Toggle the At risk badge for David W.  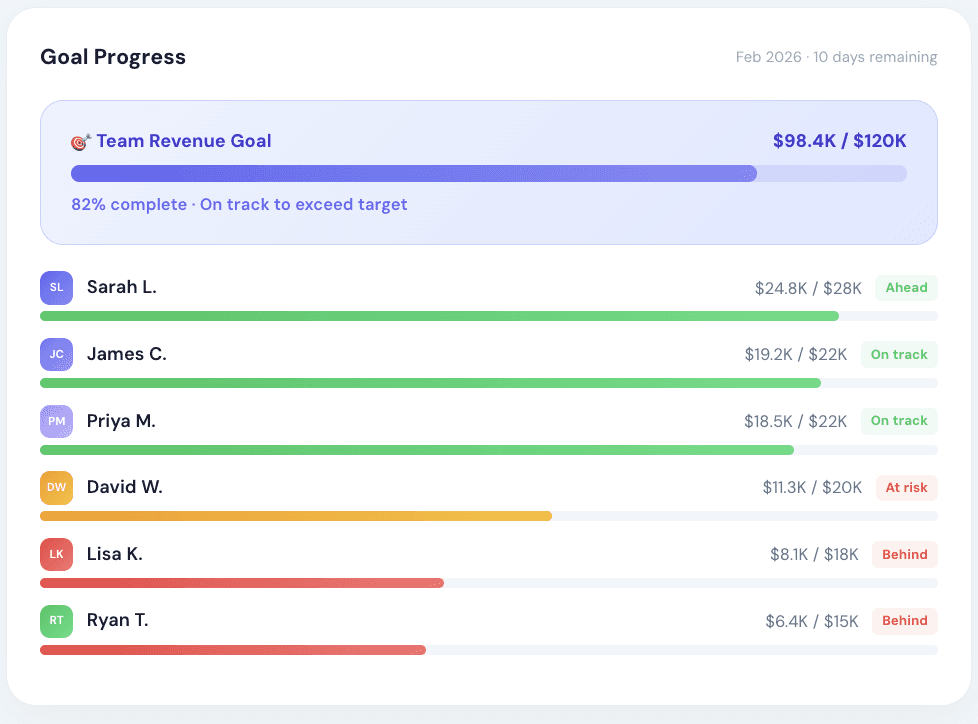click(x=906, y=487)
